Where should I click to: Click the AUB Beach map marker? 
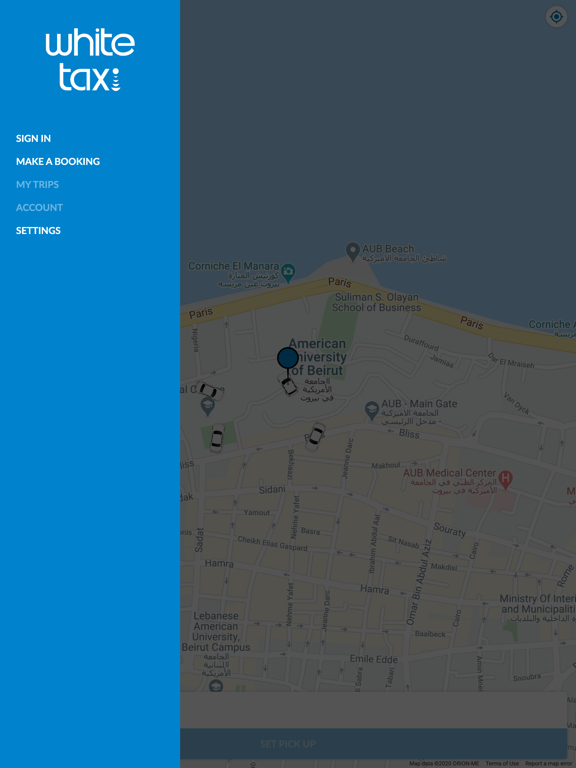pos(353,252)
